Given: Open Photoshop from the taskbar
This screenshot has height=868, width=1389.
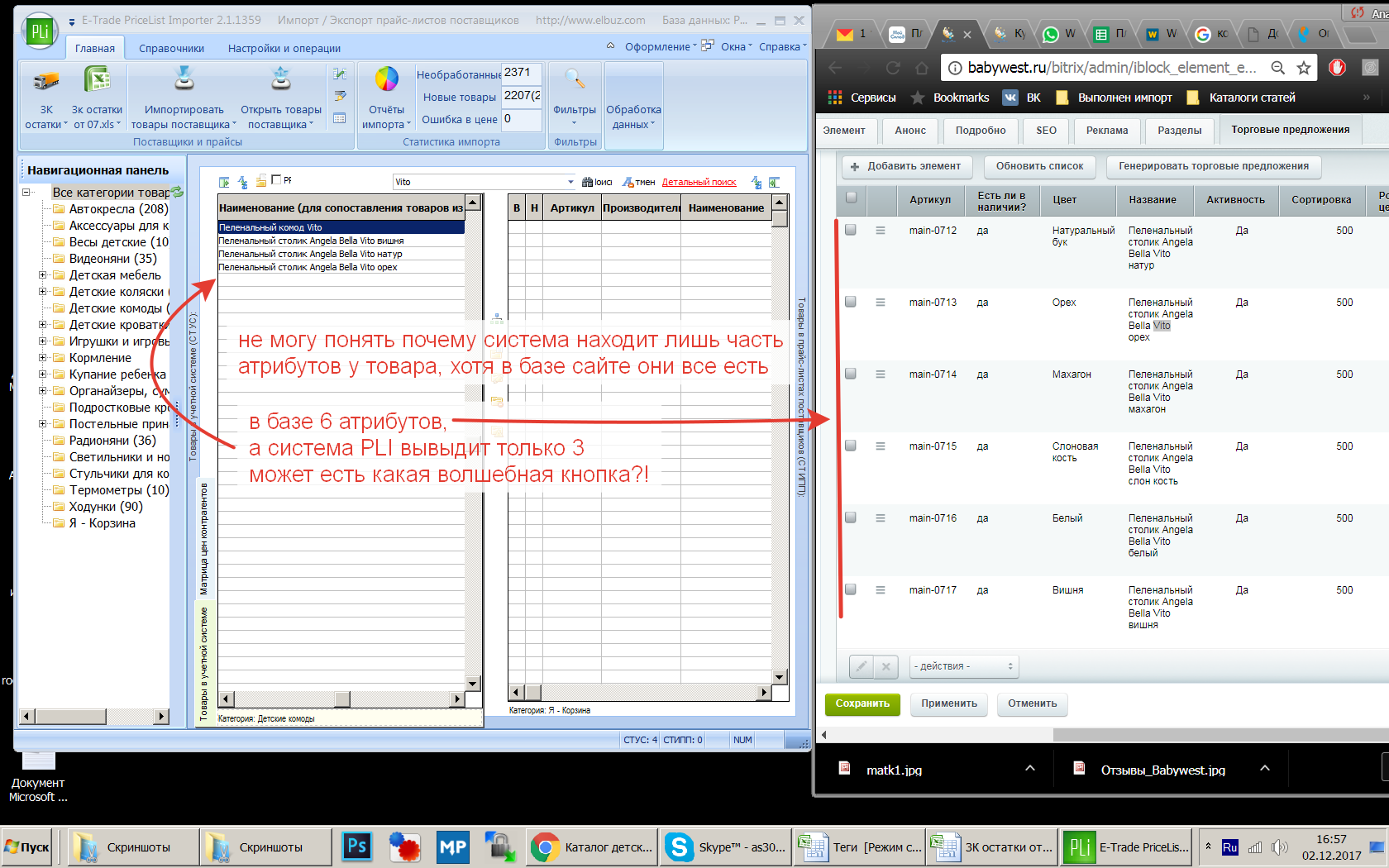Looking at the screenshot, I should [357, 847].
